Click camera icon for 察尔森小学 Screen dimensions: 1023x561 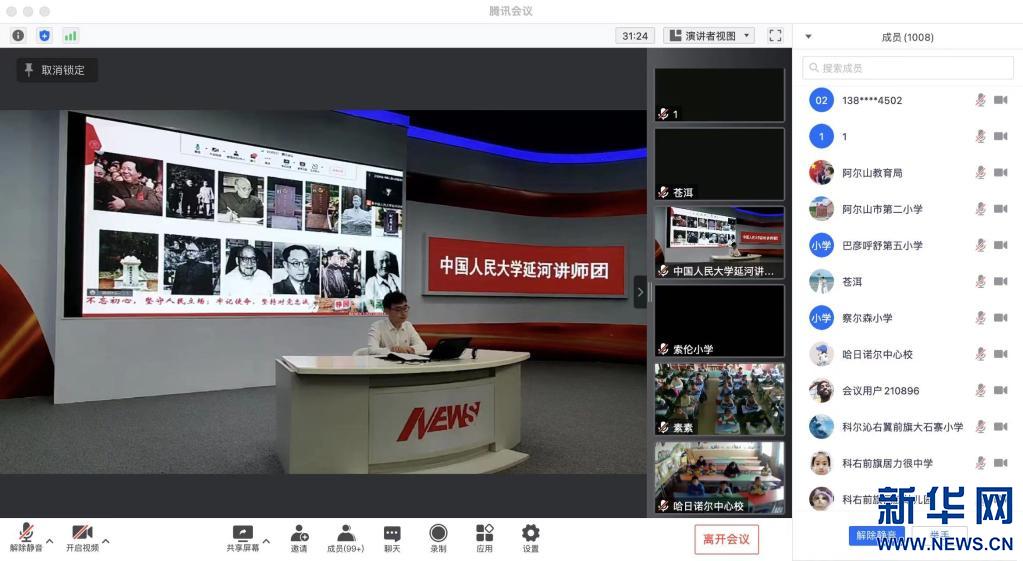tap(1001, 318)
